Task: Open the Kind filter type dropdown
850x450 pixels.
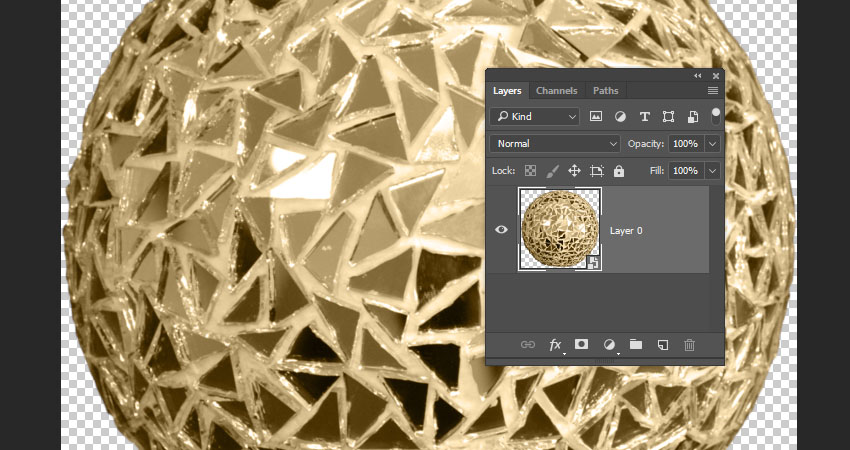Action: click(535, 117)
